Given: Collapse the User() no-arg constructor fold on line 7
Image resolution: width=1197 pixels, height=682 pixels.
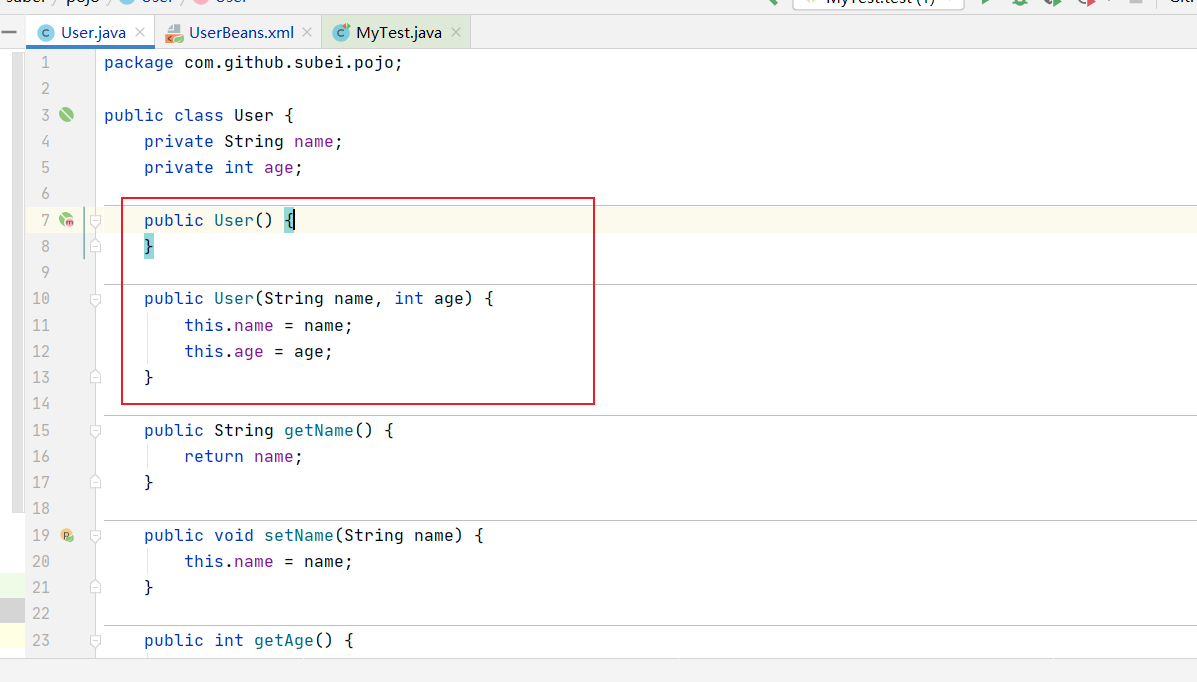Looking at the screenshot, I should click(96, 220).
